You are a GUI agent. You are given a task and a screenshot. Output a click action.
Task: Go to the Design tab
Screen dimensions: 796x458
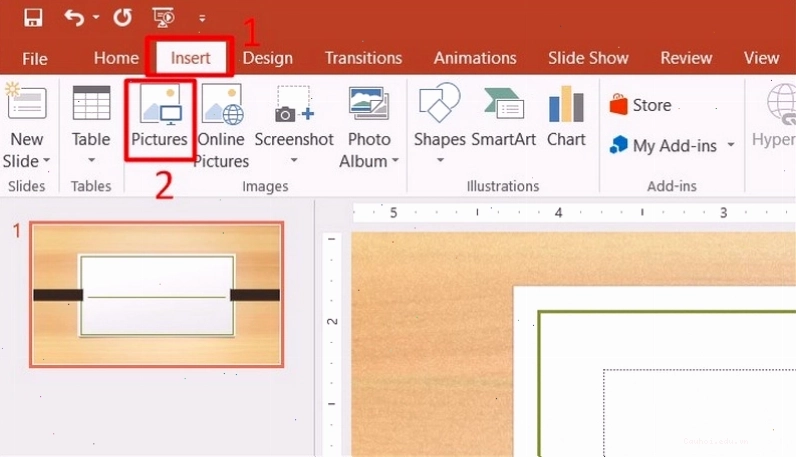268,58
